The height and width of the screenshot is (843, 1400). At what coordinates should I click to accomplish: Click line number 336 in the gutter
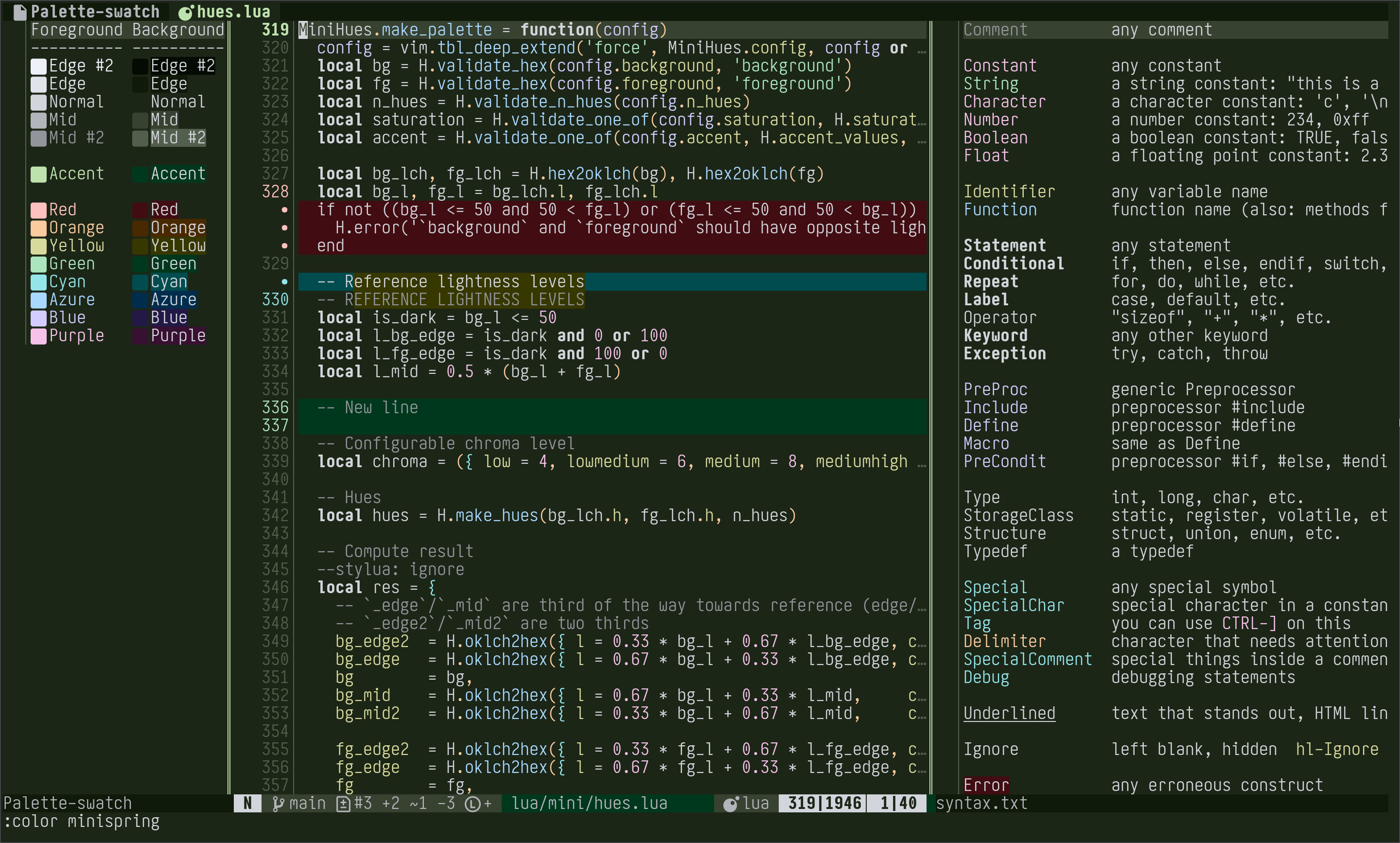click(x=275, y=407)
